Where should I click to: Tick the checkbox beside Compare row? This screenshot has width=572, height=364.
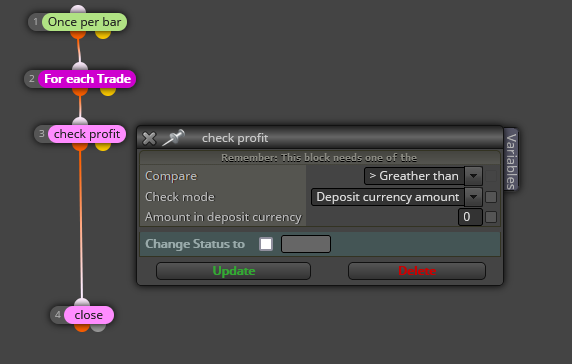491,176
